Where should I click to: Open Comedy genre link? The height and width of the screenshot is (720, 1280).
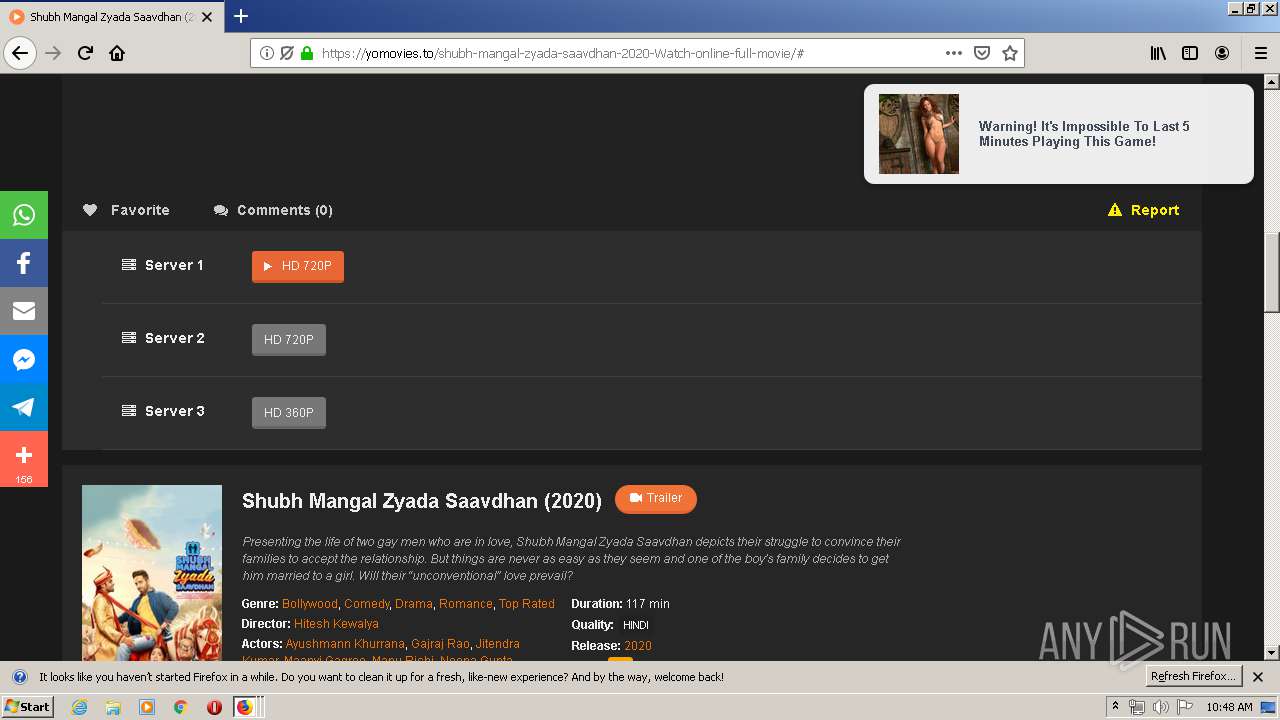pos(367,604)
